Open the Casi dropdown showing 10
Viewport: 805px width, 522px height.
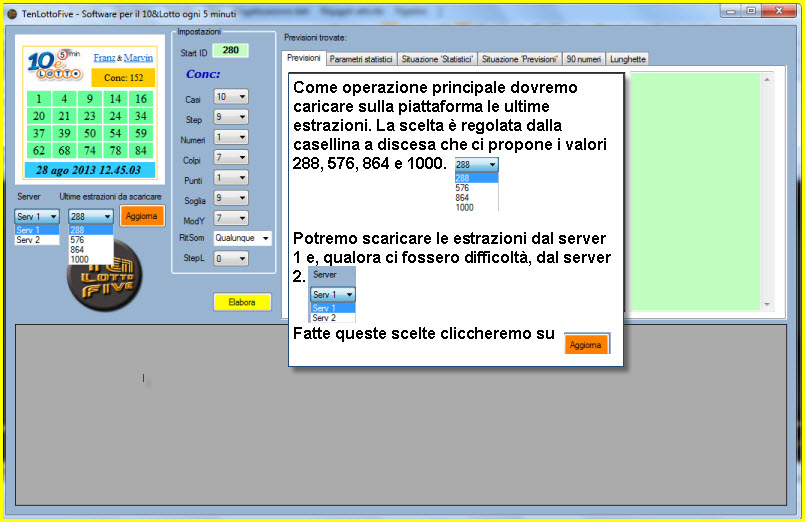[231, 98]
